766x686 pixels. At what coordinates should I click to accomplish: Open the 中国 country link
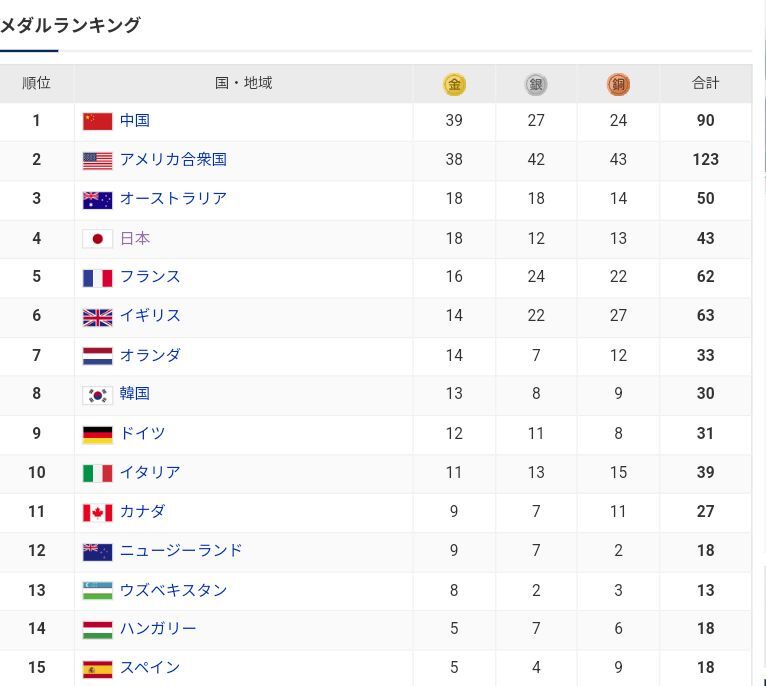(x=135, y=120)
